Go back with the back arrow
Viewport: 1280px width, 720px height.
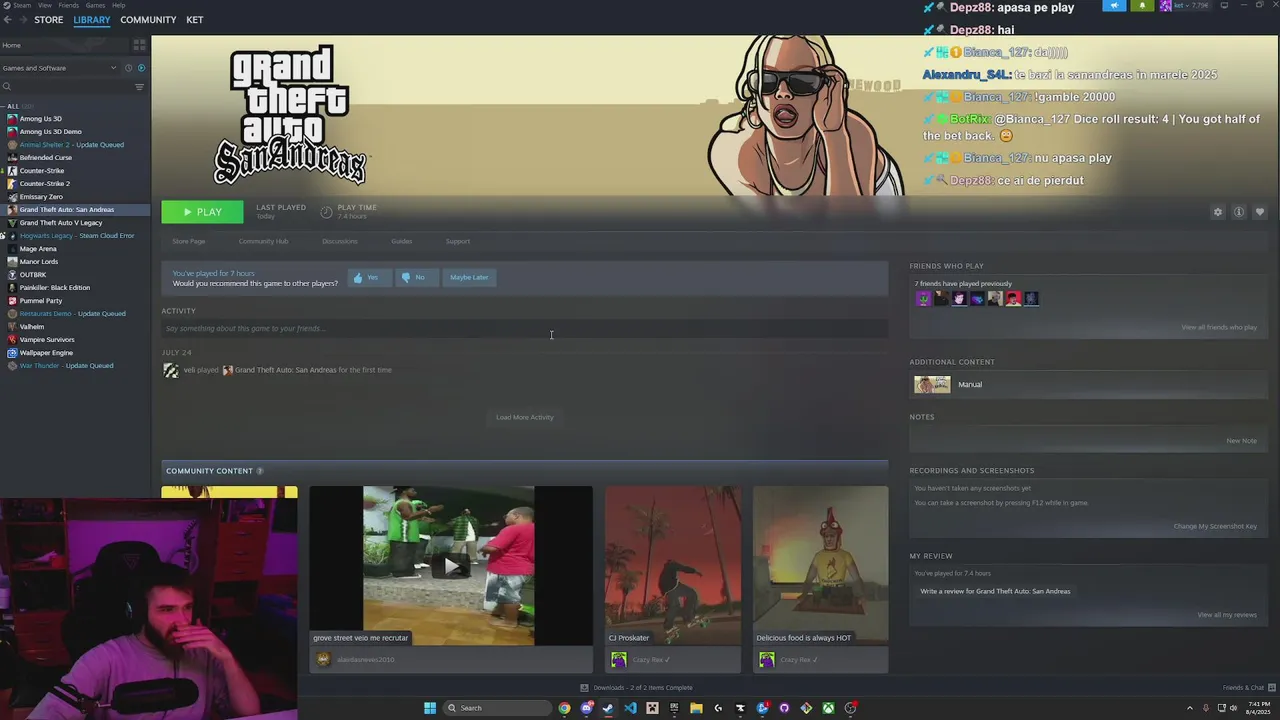(7, 20)
